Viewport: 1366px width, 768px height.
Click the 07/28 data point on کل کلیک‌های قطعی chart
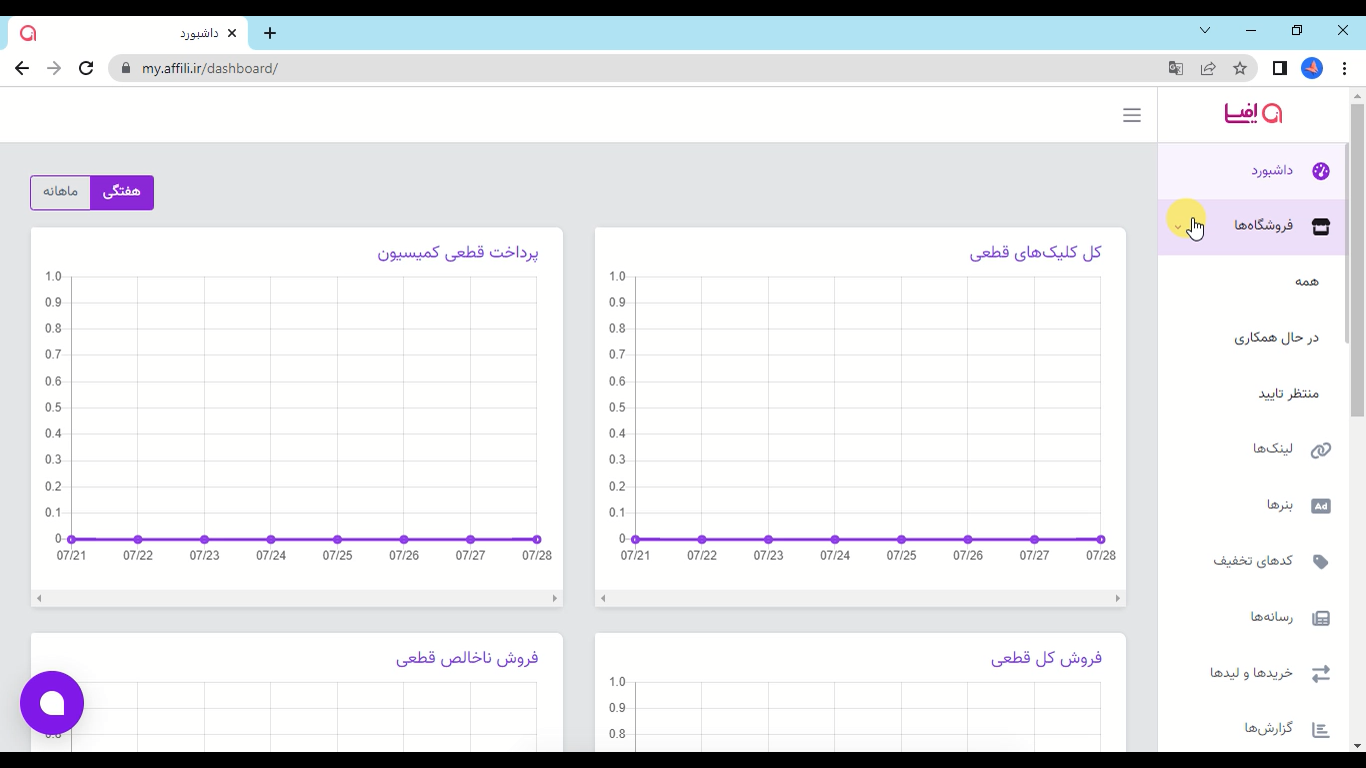tap(1101, 540)
